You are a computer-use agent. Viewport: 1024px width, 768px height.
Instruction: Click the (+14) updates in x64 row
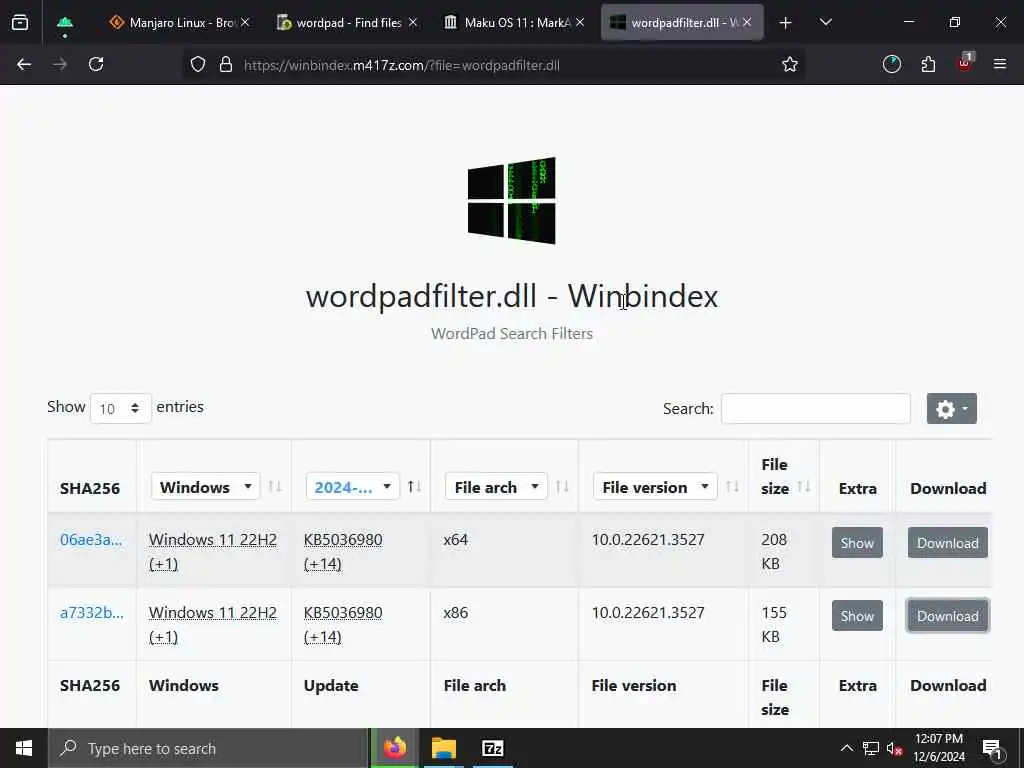coord(322,564)
